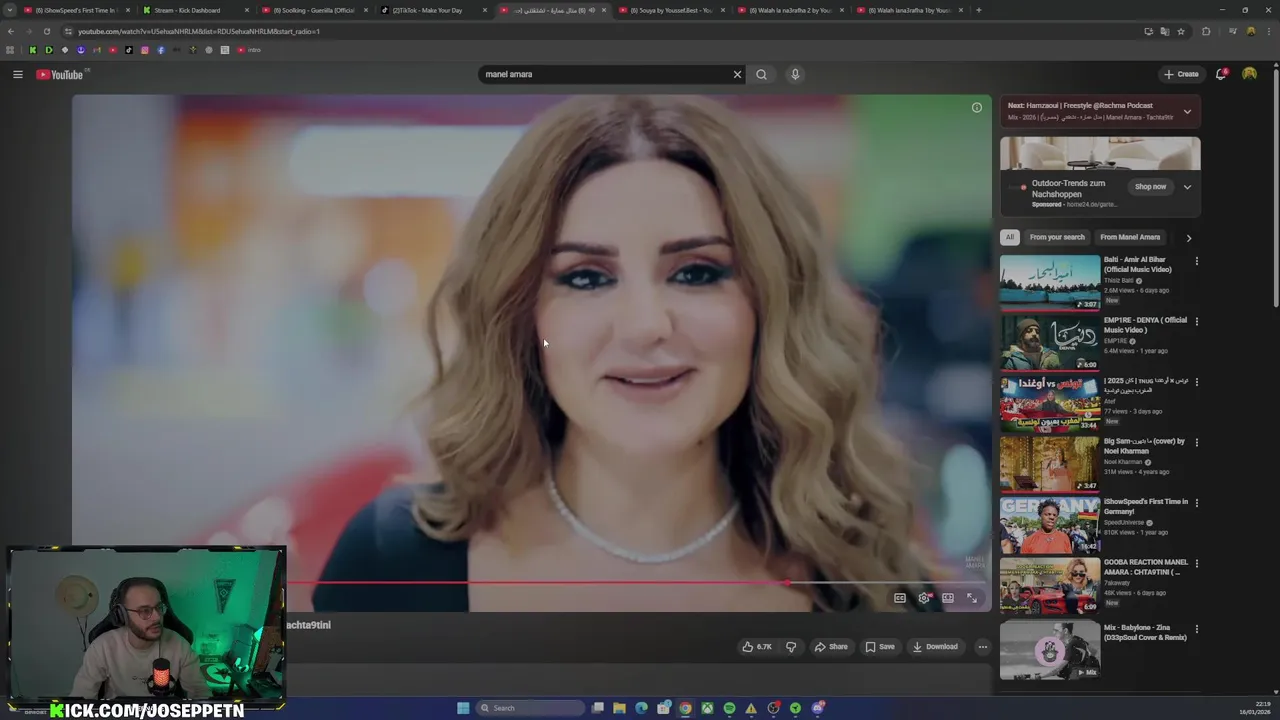The width and height of the screenshot is (1280, 720).
Task: Save the video to a playlist
Action: click(x=880, y=647)
